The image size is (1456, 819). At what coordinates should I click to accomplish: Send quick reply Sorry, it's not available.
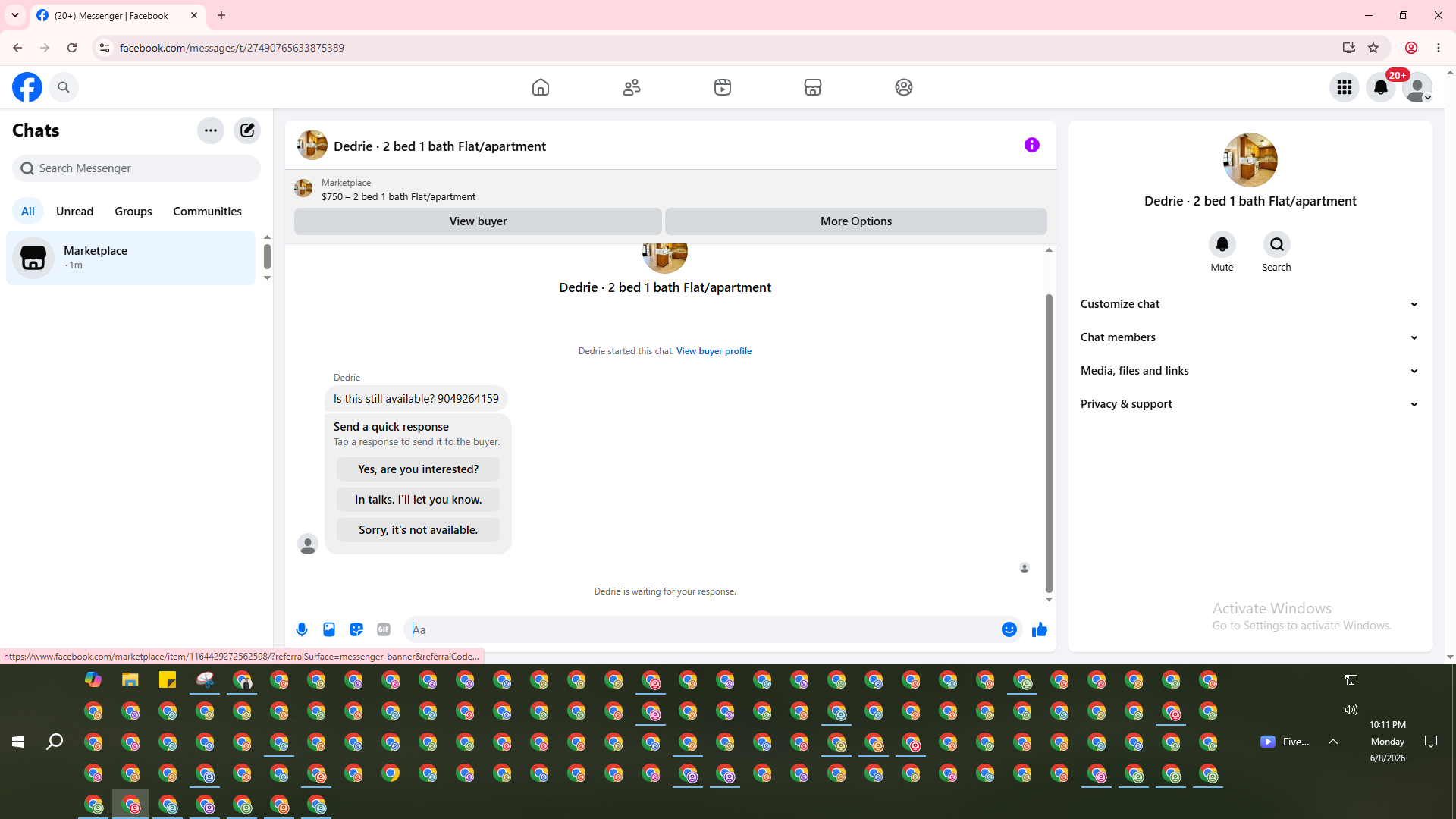(x=418, y=530)
